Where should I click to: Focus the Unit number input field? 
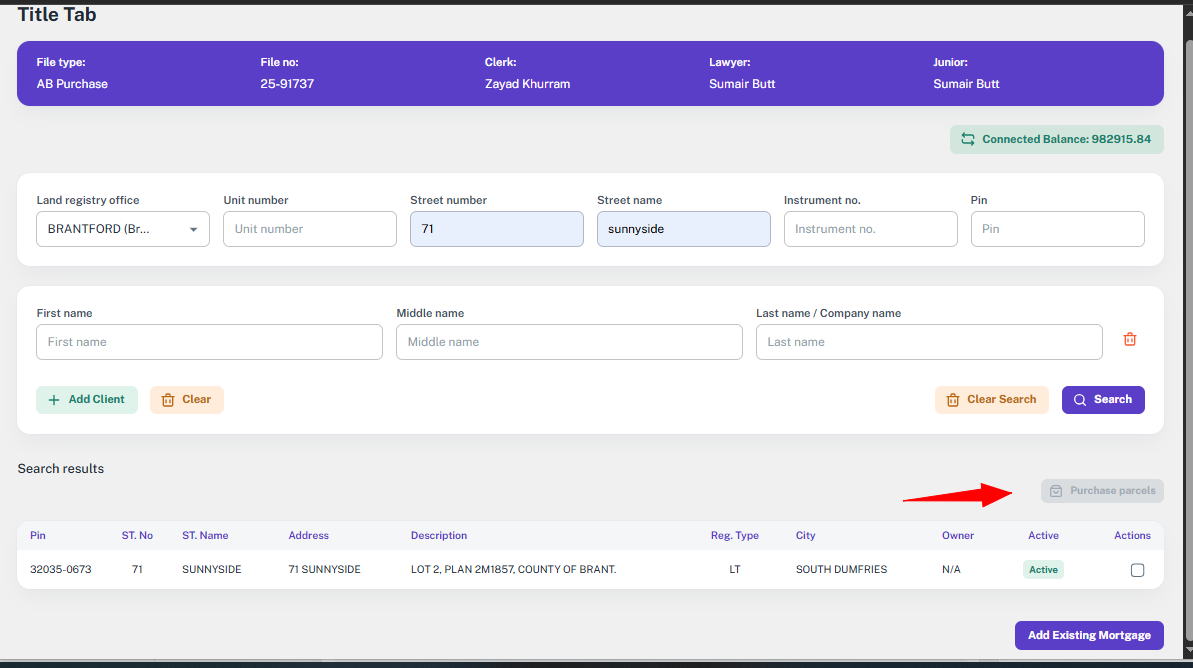click(309, 229)
